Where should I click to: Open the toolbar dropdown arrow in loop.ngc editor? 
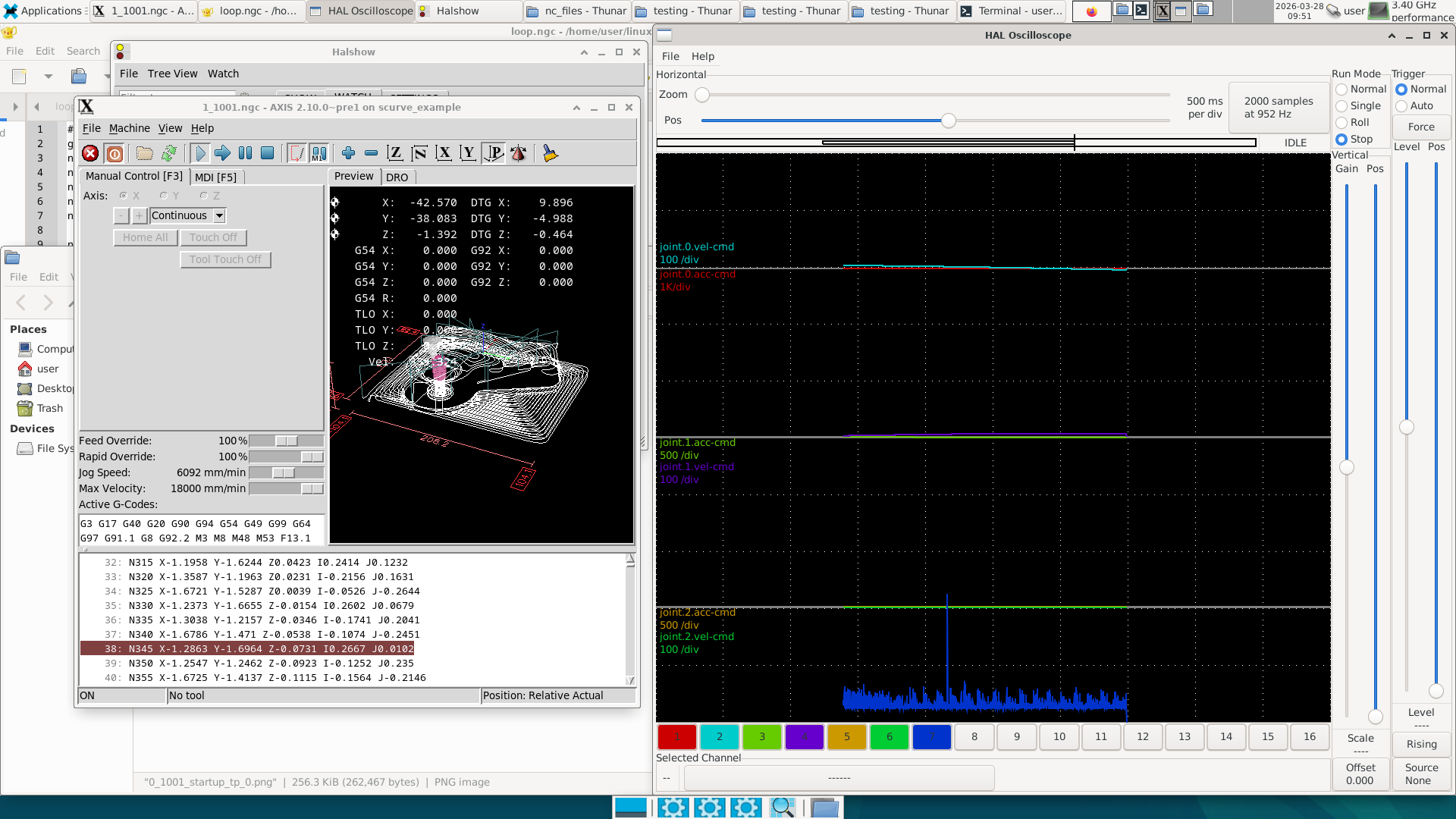49,77
